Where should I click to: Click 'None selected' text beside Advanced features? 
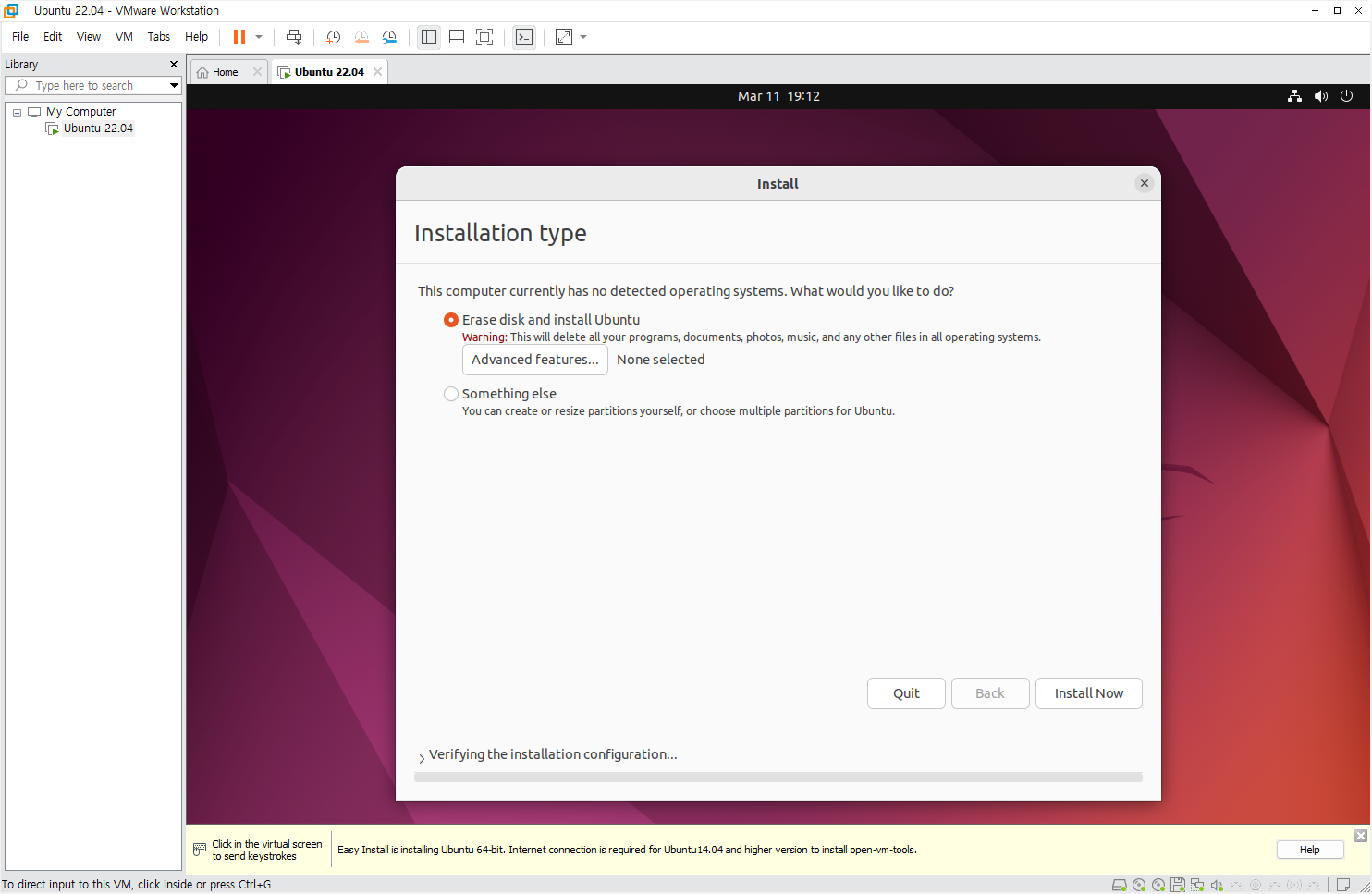click(660, 360)
